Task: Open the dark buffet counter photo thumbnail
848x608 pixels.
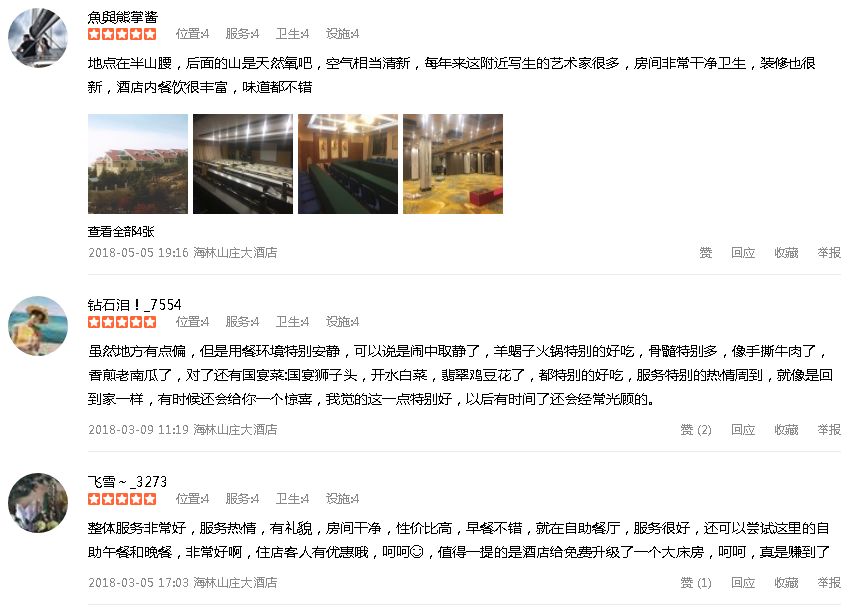Action: 243,164
